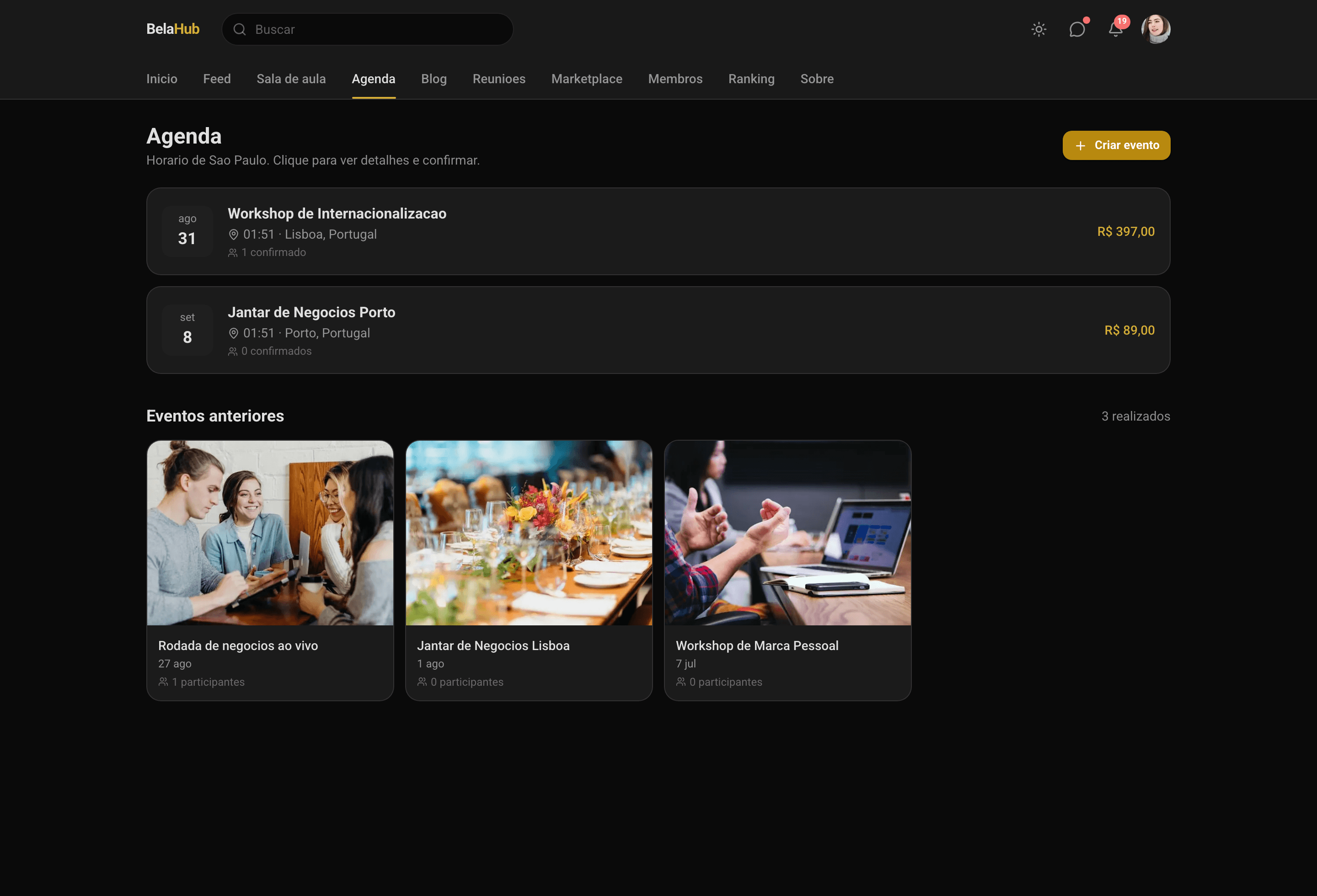The width and height of the screenshot is (1317, 896).
Task: Click the Workshop de Marca Pessoal title
Action: click(x=757, y=645)
